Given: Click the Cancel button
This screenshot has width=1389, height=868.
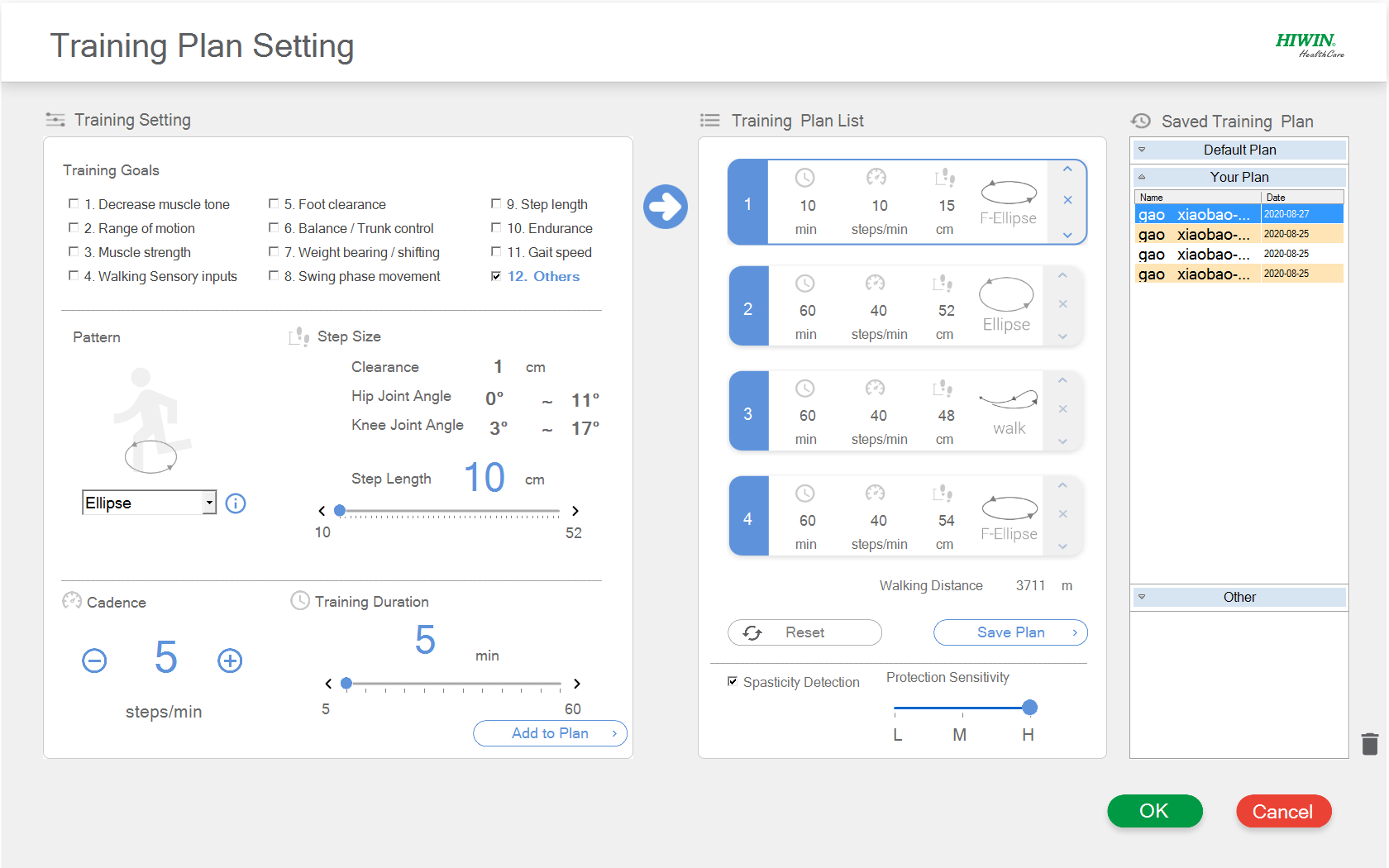Looking at the screenshot, I should 1283,811.
